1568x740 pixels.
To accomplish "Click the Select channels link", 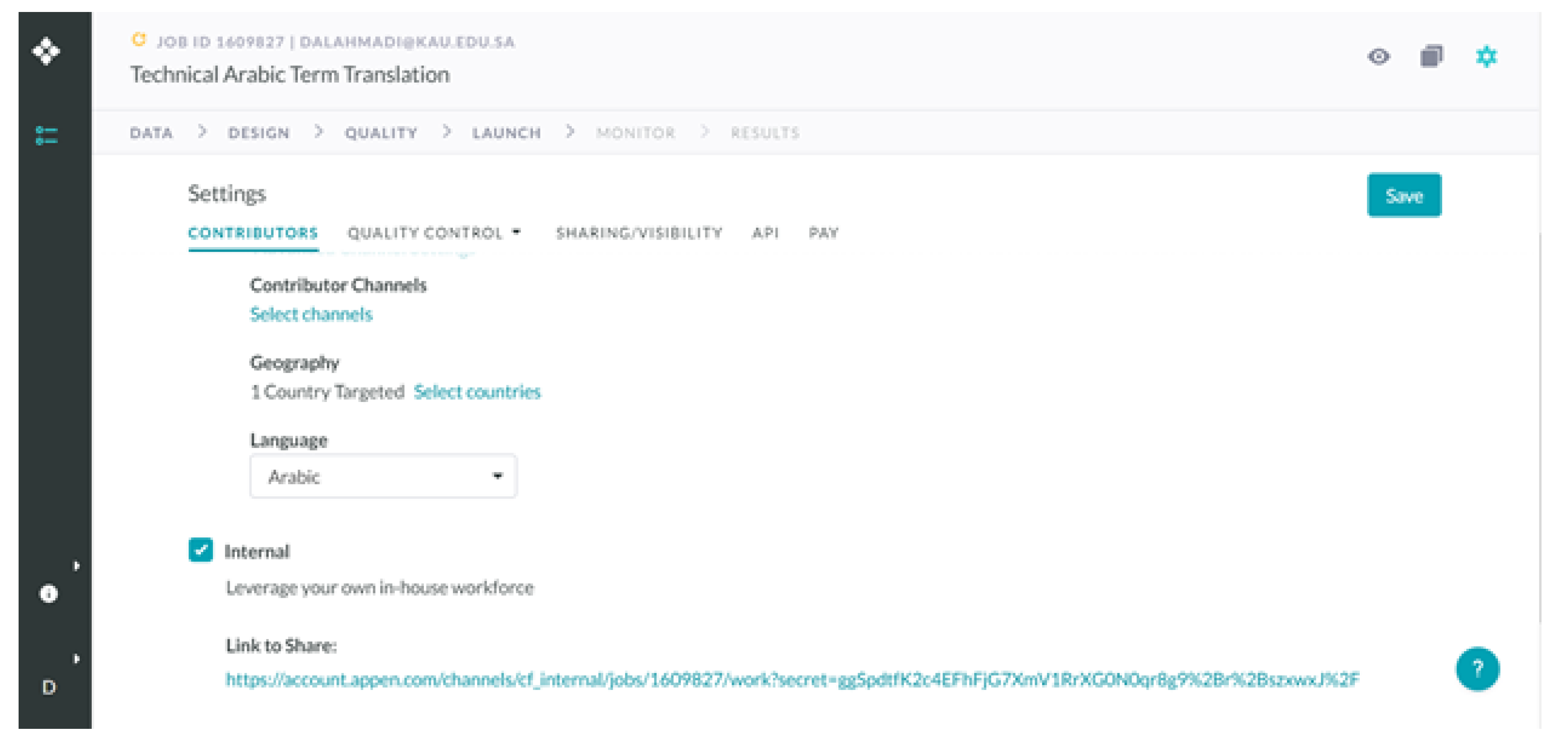I will 310,314.
